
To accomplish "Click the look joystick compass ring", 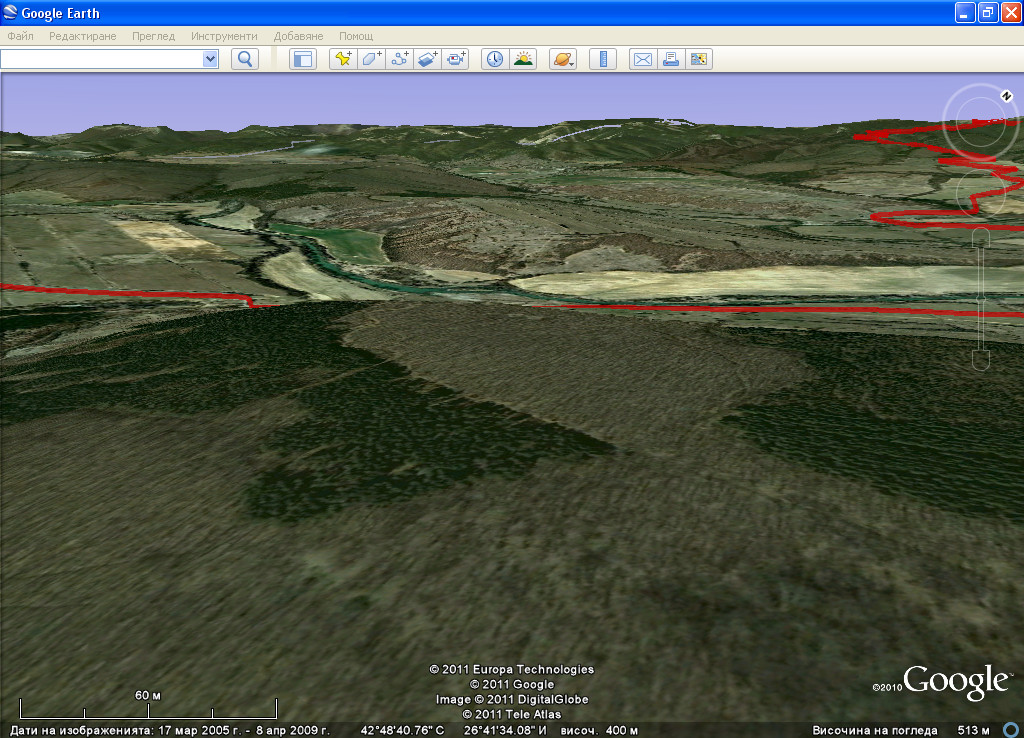I will pos(980,121).
